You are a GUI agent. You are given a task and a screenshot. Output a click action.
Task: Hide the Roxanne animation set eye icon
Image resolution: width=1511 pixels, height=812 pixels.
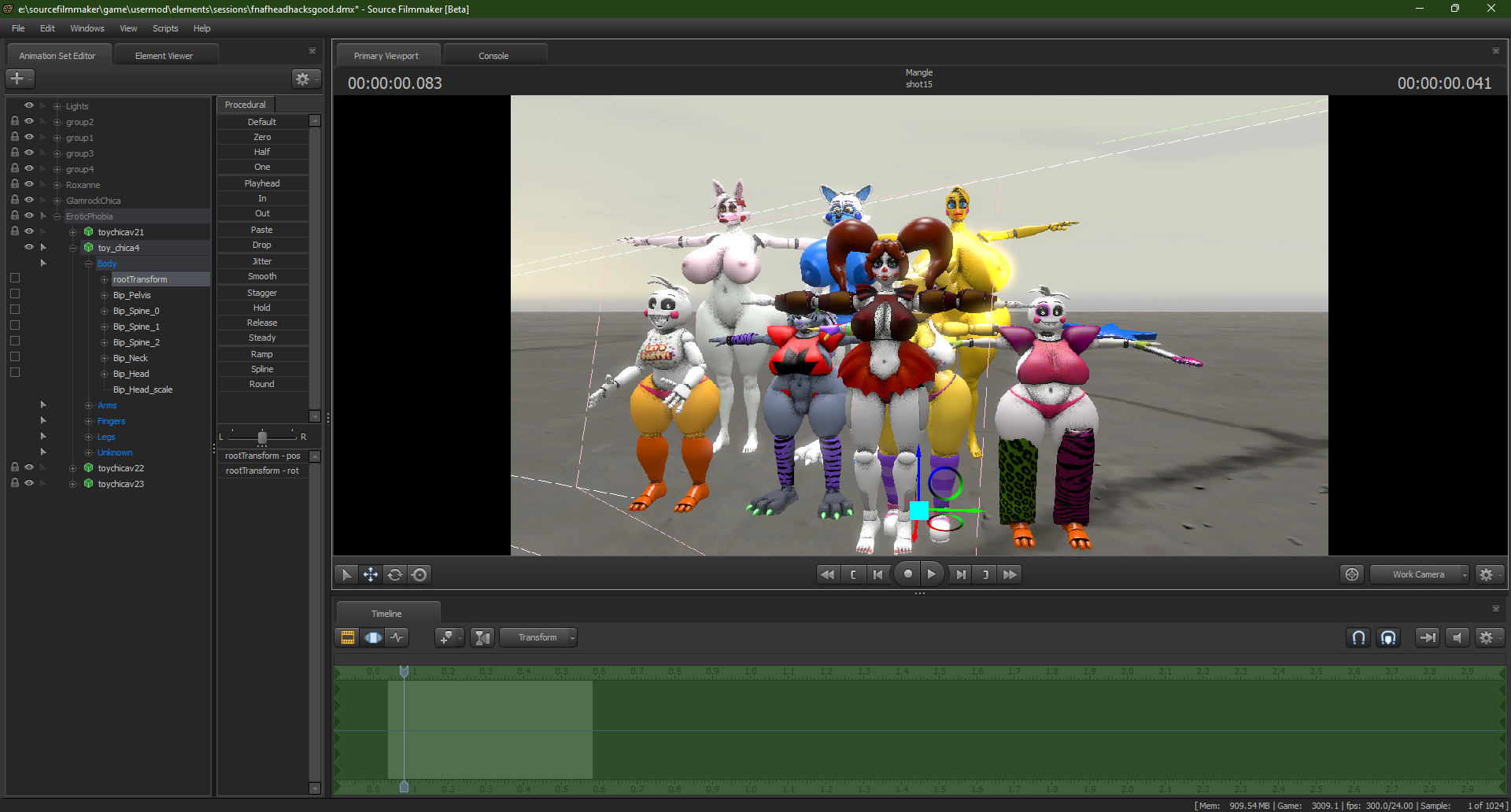click(x=29, y=184)
